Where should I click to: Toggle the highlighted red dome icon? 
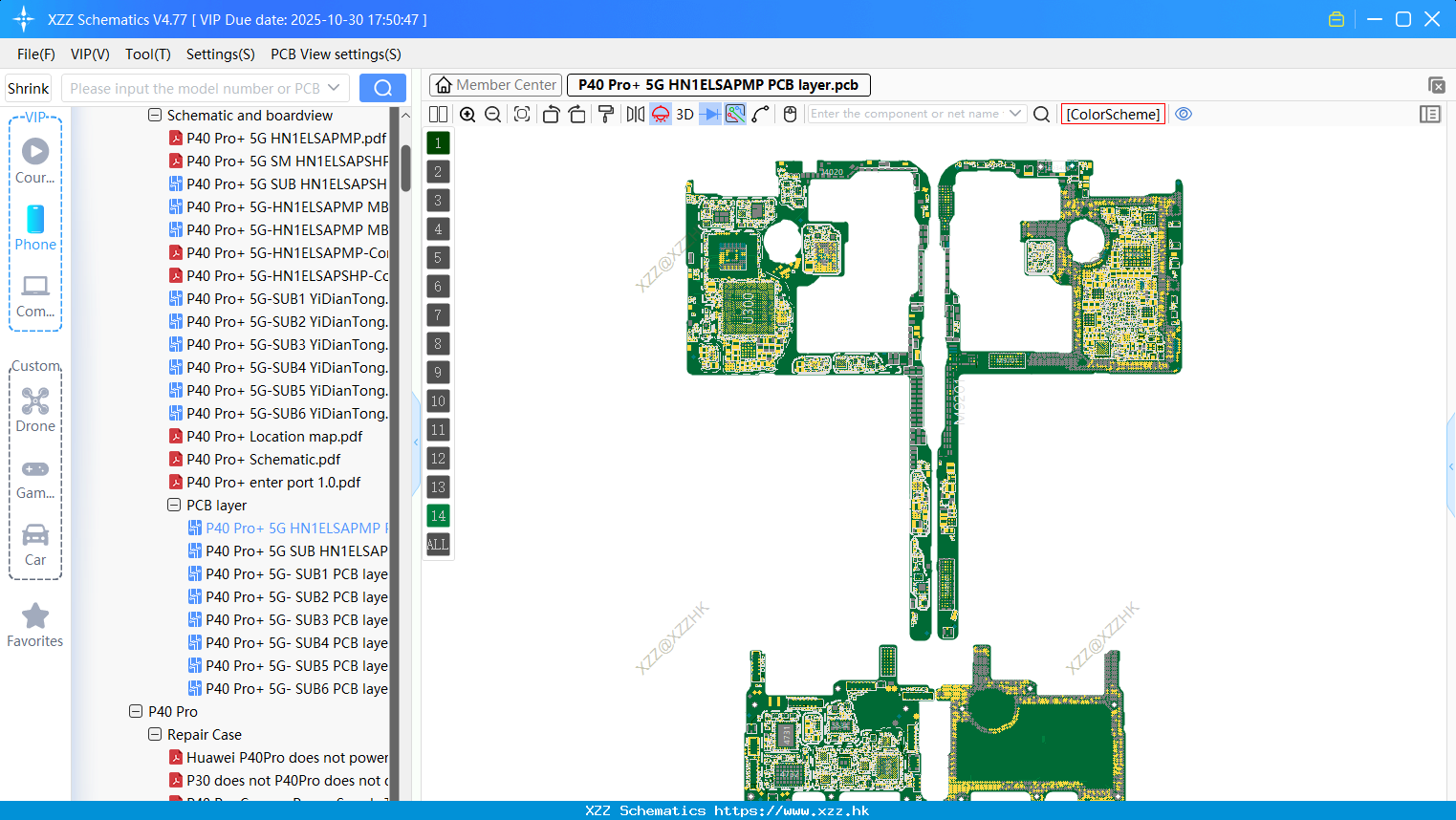(661, 114)
